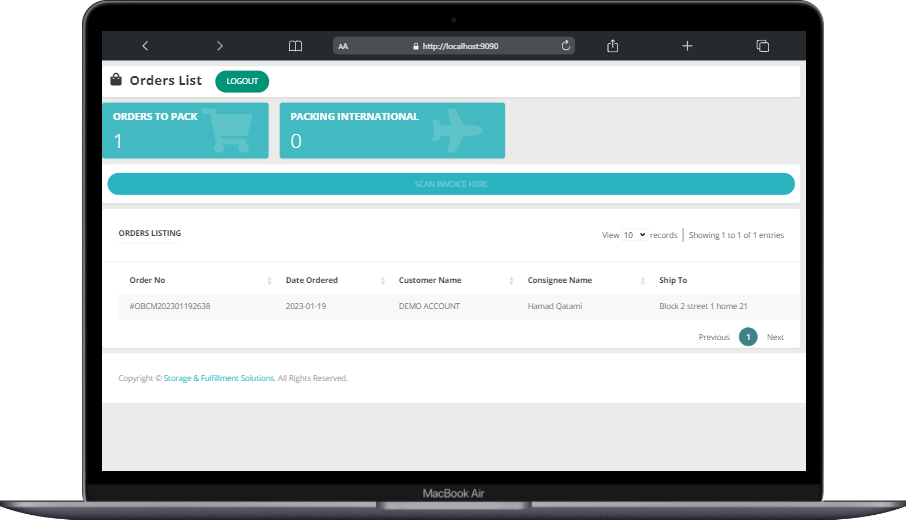Open Storage & Fulfillment Solutions link
The image size is (906, 520).
[x=219, y=378]
